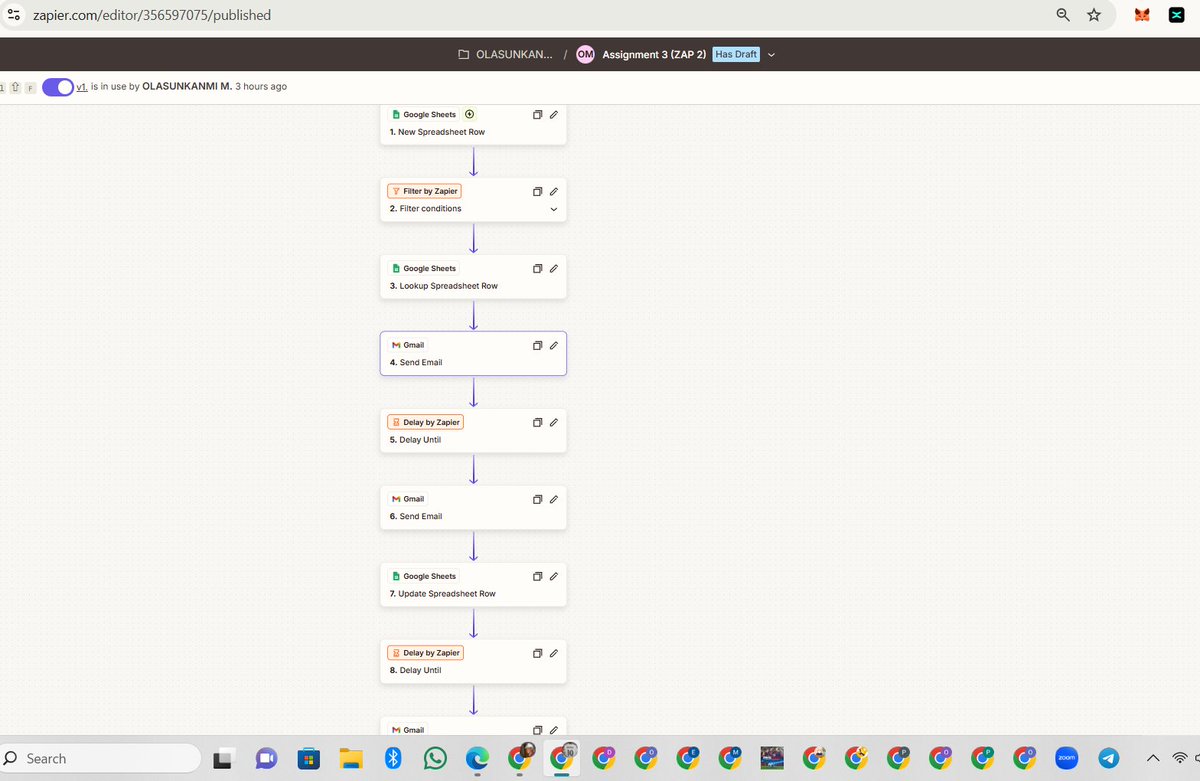1200x781 pixels.
Task: Click the instant trigger icon on step 1
Action: (470, 114)
